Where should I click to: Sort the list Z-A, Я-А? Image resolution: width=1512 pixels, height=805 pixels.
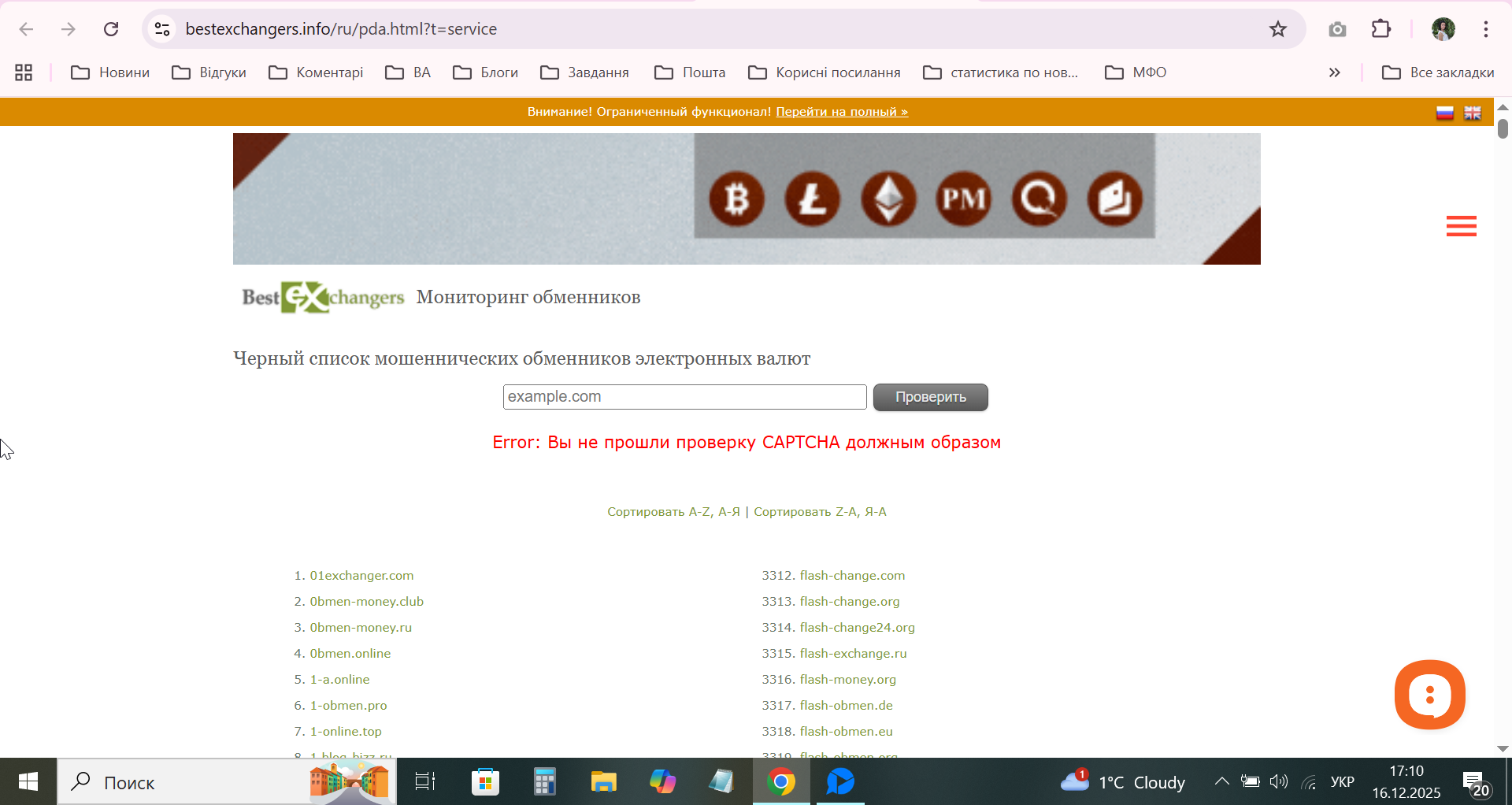(x=820, y=512)
